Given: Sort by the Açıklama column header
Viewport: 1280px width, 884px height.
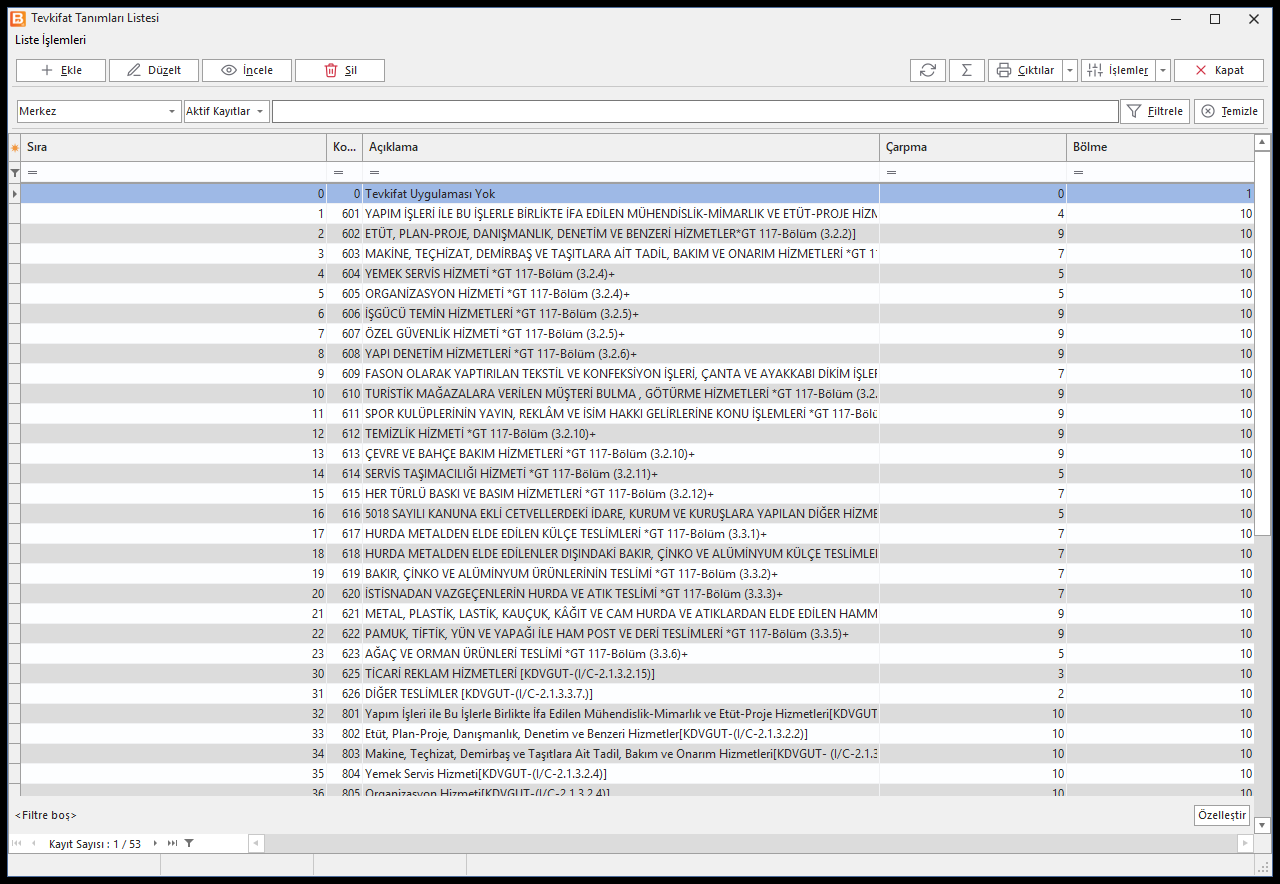Looking at the screenshot, I should pyautogui.click(x=621, y=147).
